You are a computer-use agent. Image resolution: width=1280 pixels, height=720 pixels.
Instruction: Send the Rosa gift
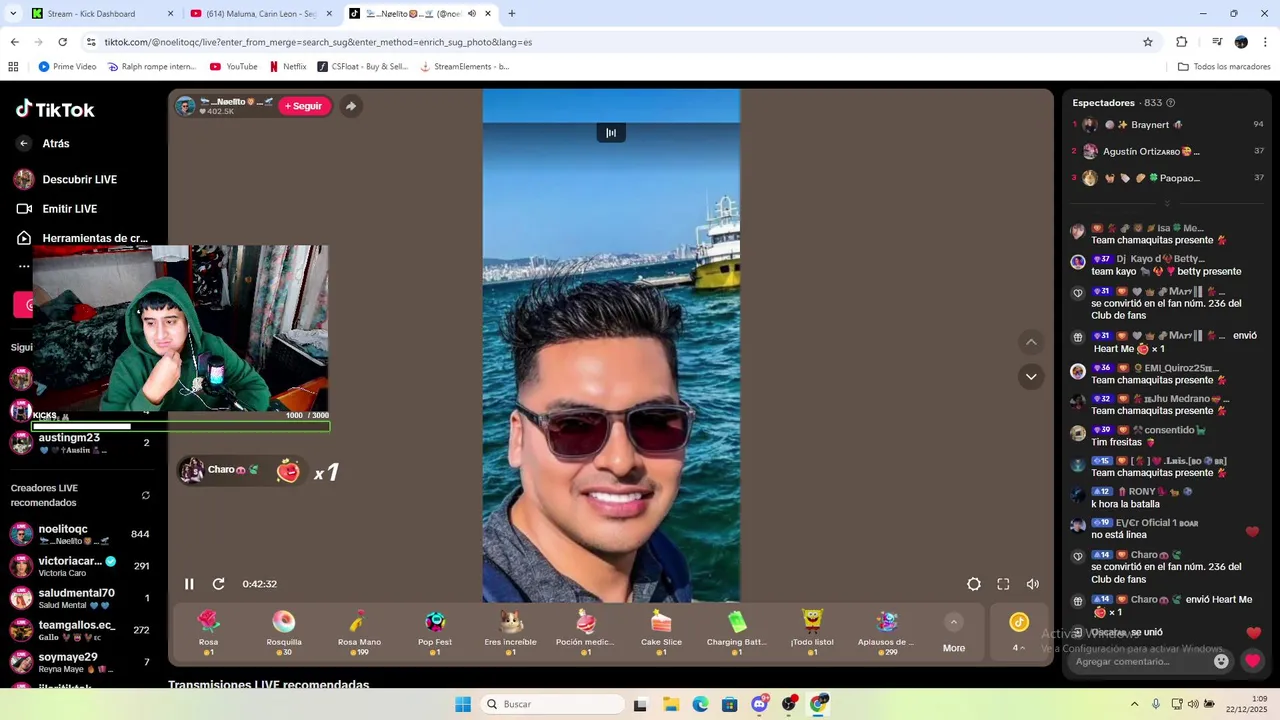coord(208,633)
